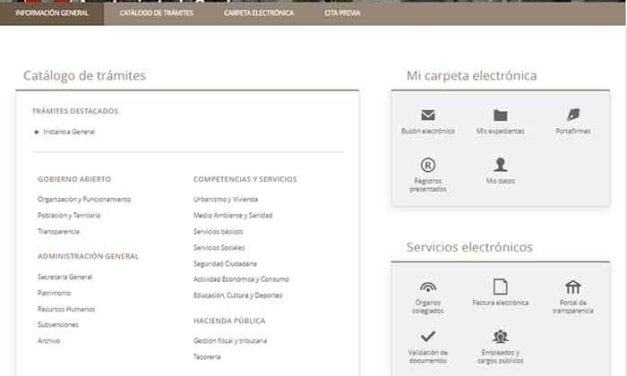Open Portal de transparencia icon
The image size is (627, 376).
coord(573,287)
